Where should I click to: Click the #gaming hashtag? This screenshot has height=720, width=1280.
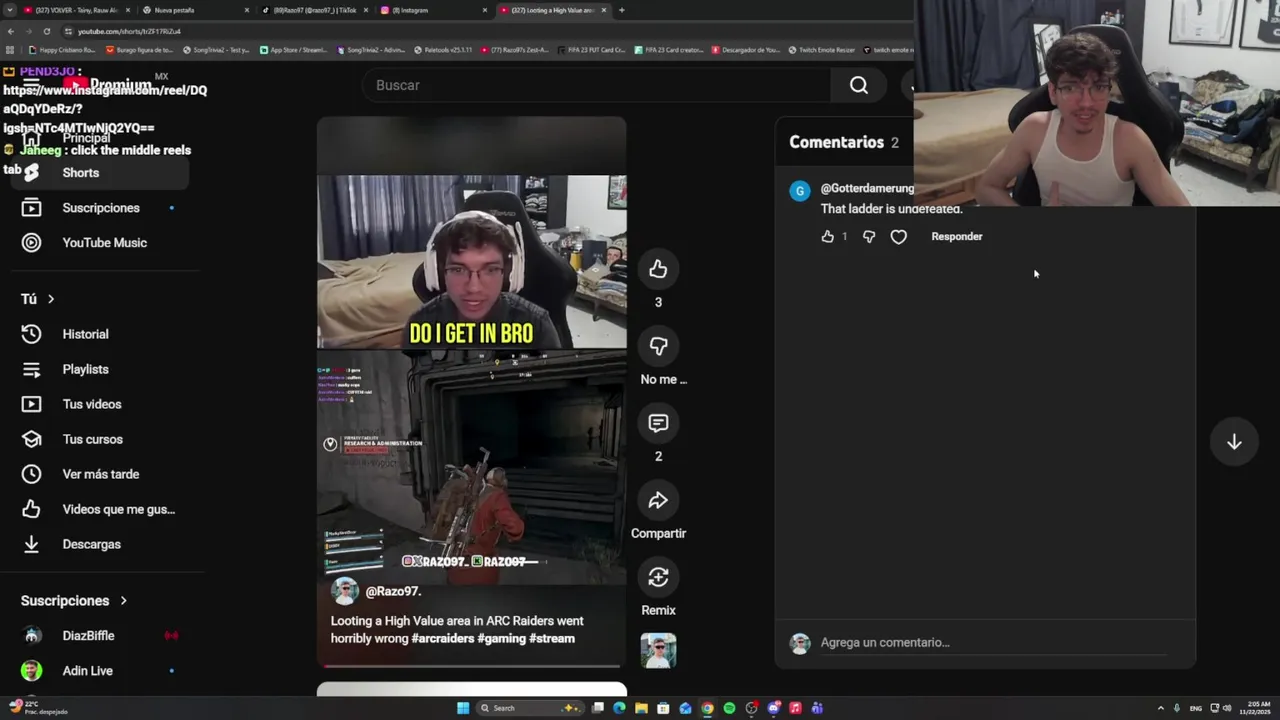point(502,638)
